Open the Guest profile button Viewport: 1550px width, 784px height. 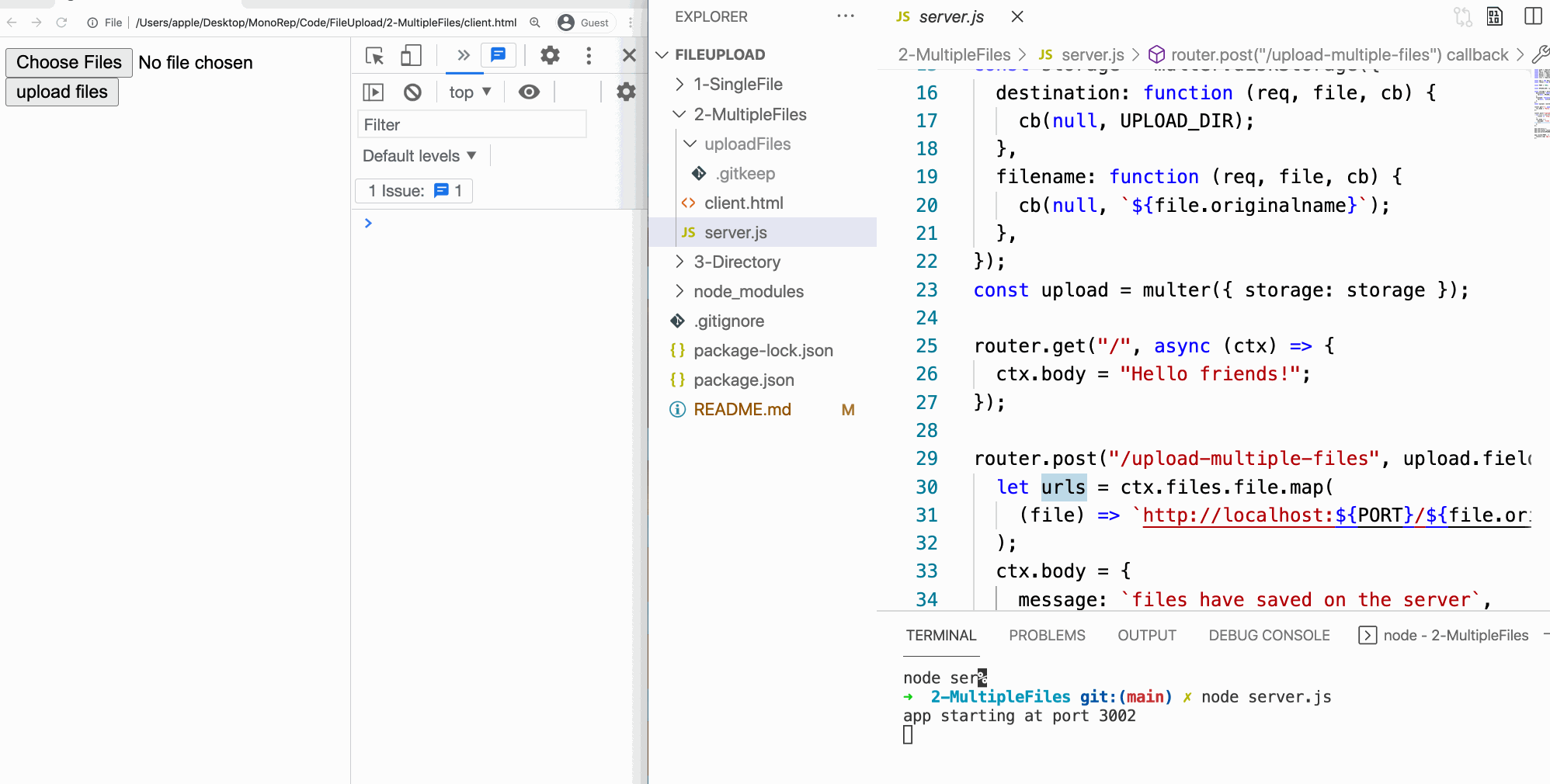click(586, 23)
